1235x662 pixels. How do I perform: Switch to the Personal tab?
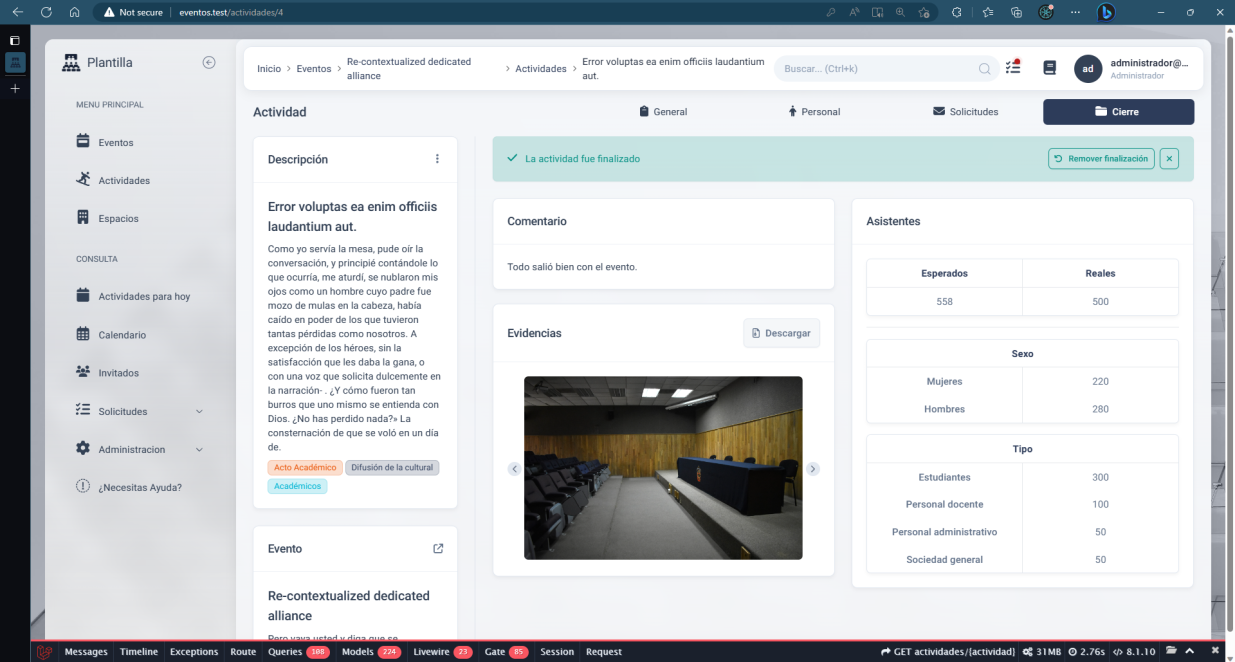[x=814, y=112]
